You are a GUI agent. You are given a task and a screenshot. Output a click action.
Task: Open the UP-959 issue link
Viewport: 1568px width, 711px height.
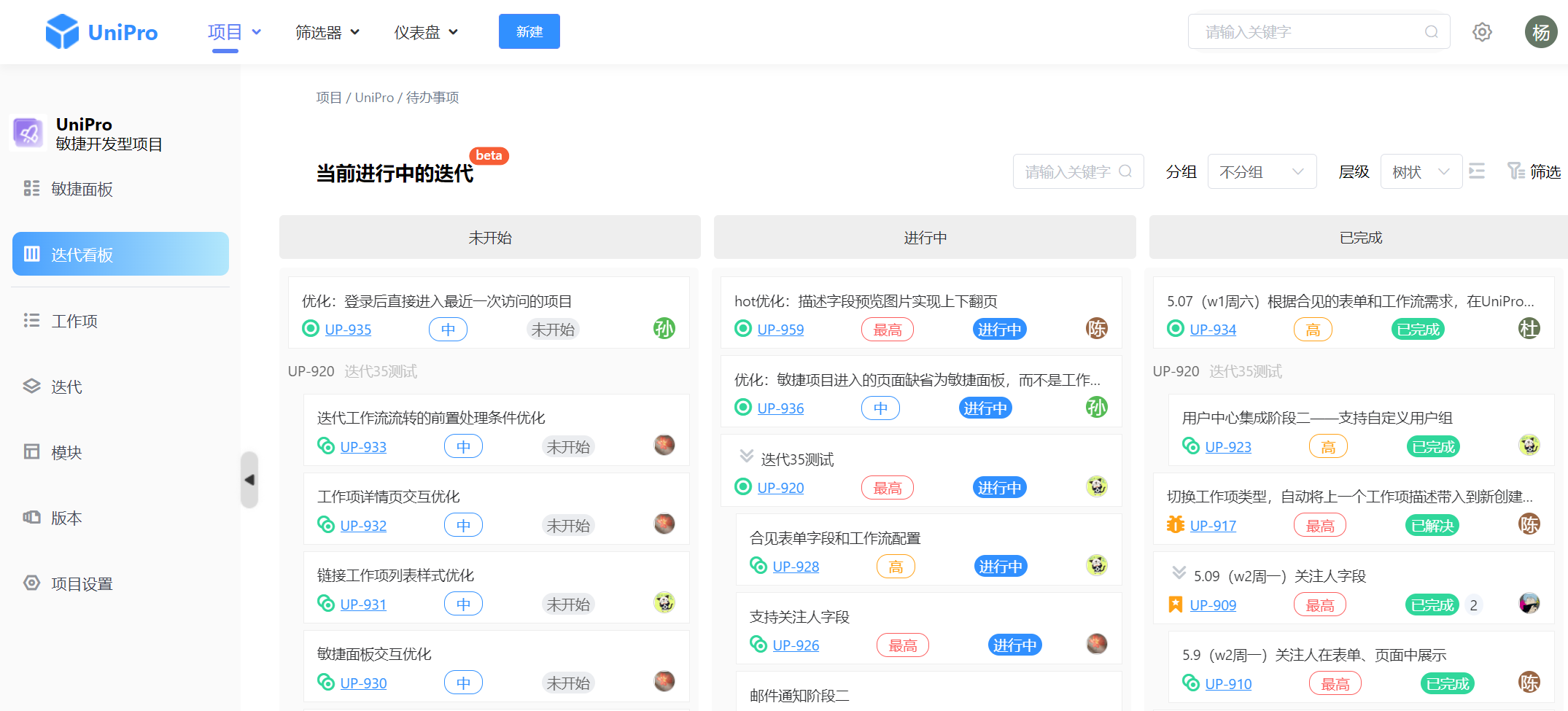(780, 330)
